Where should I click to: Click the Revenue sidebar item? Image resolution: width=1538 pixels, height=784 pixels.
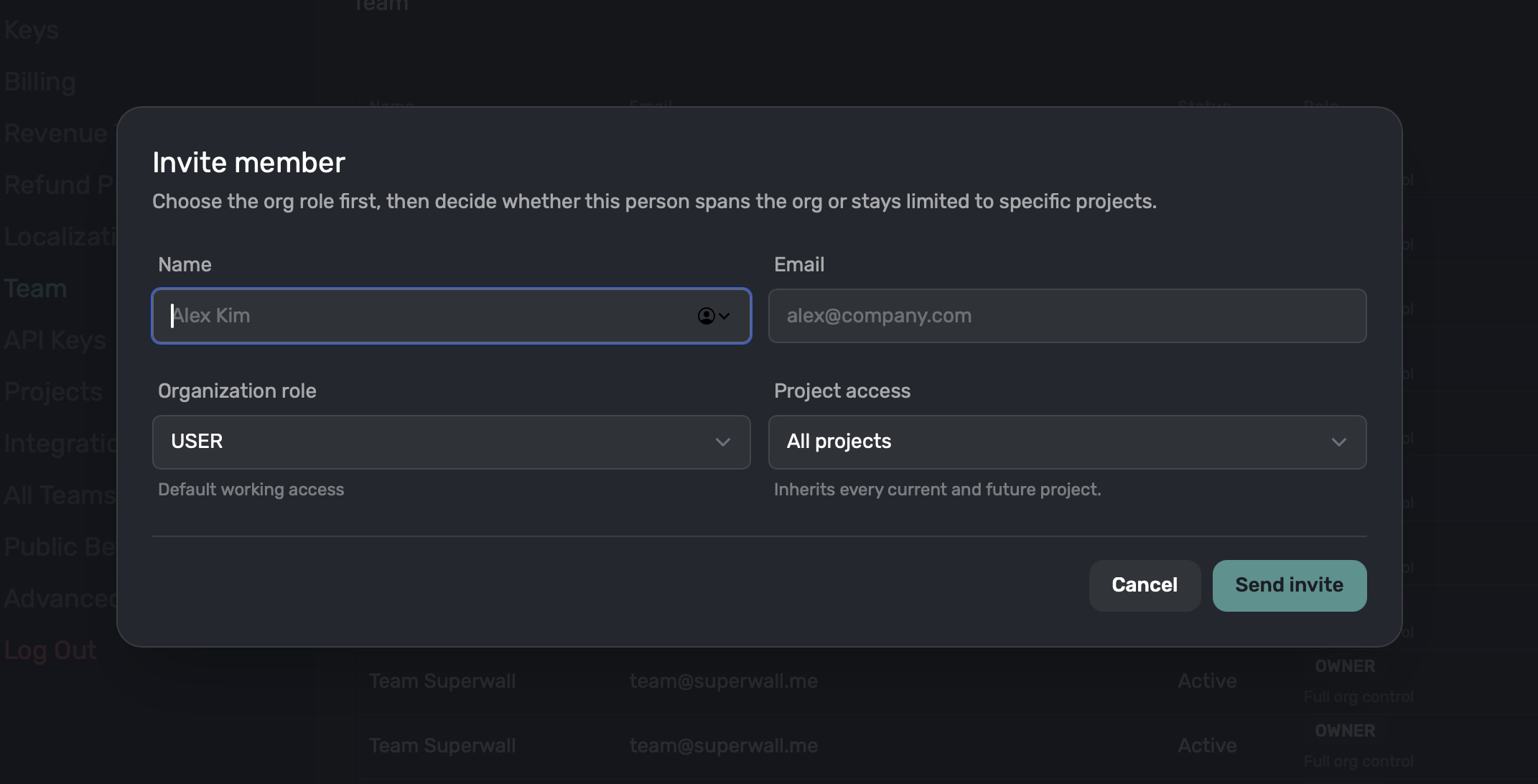56,134
